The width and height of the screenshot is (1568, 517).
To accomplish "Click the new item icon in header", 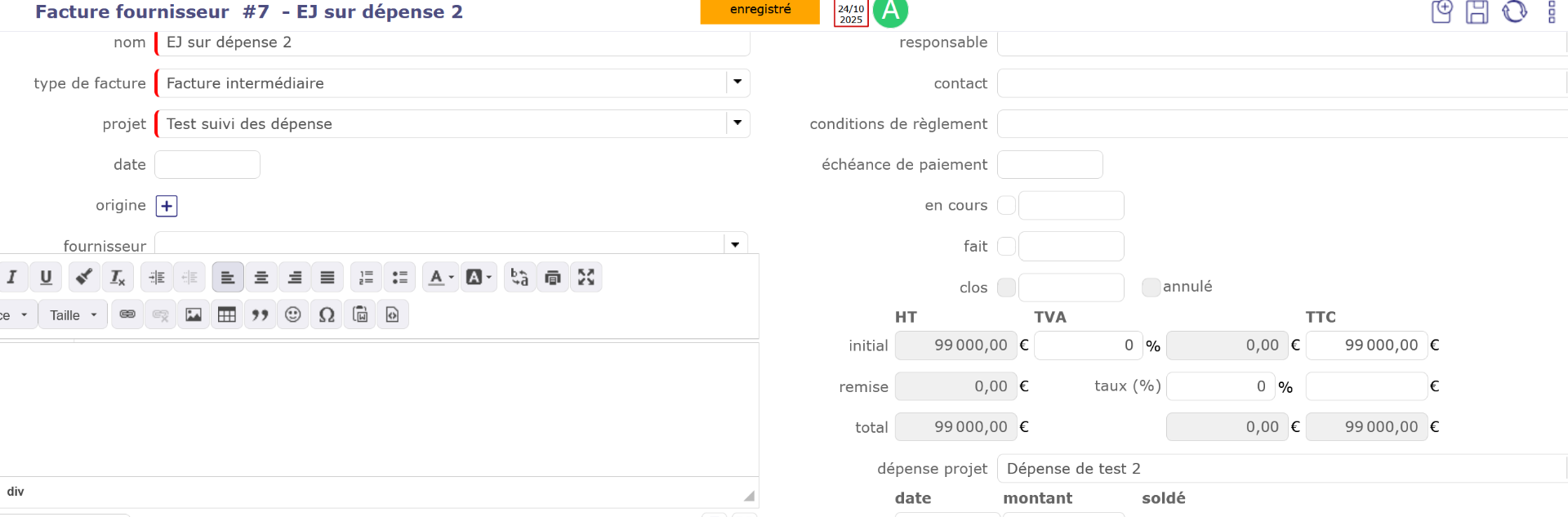I will tap(1441, 12).
